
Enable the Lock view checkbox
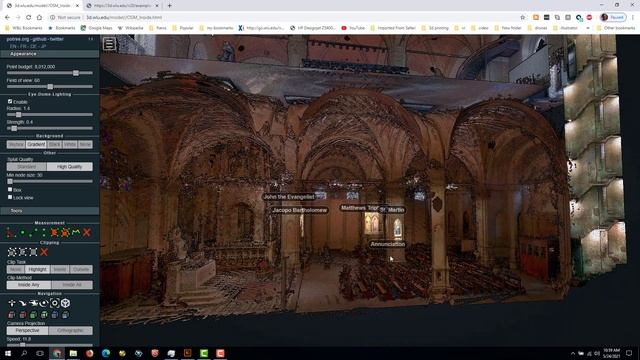pyautogui.click(x=10, y=197)
